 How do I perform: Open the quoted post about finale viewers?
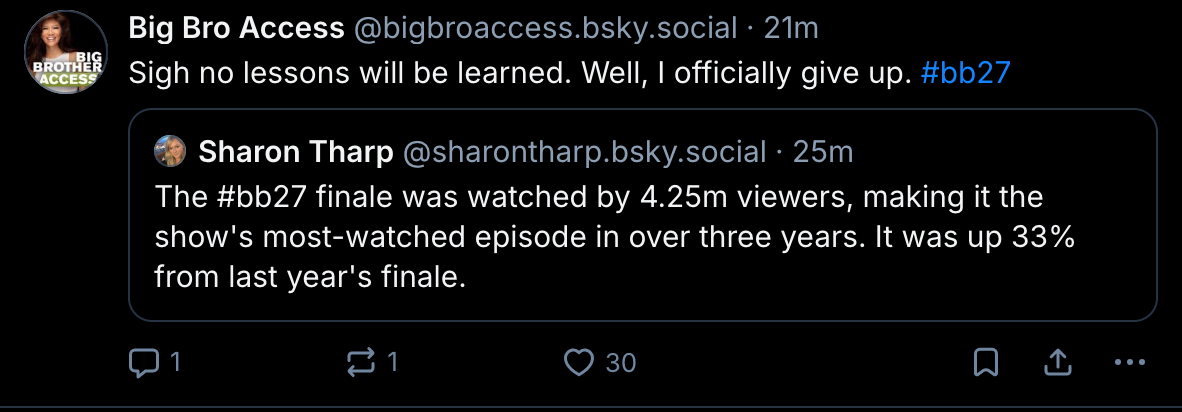640,236
